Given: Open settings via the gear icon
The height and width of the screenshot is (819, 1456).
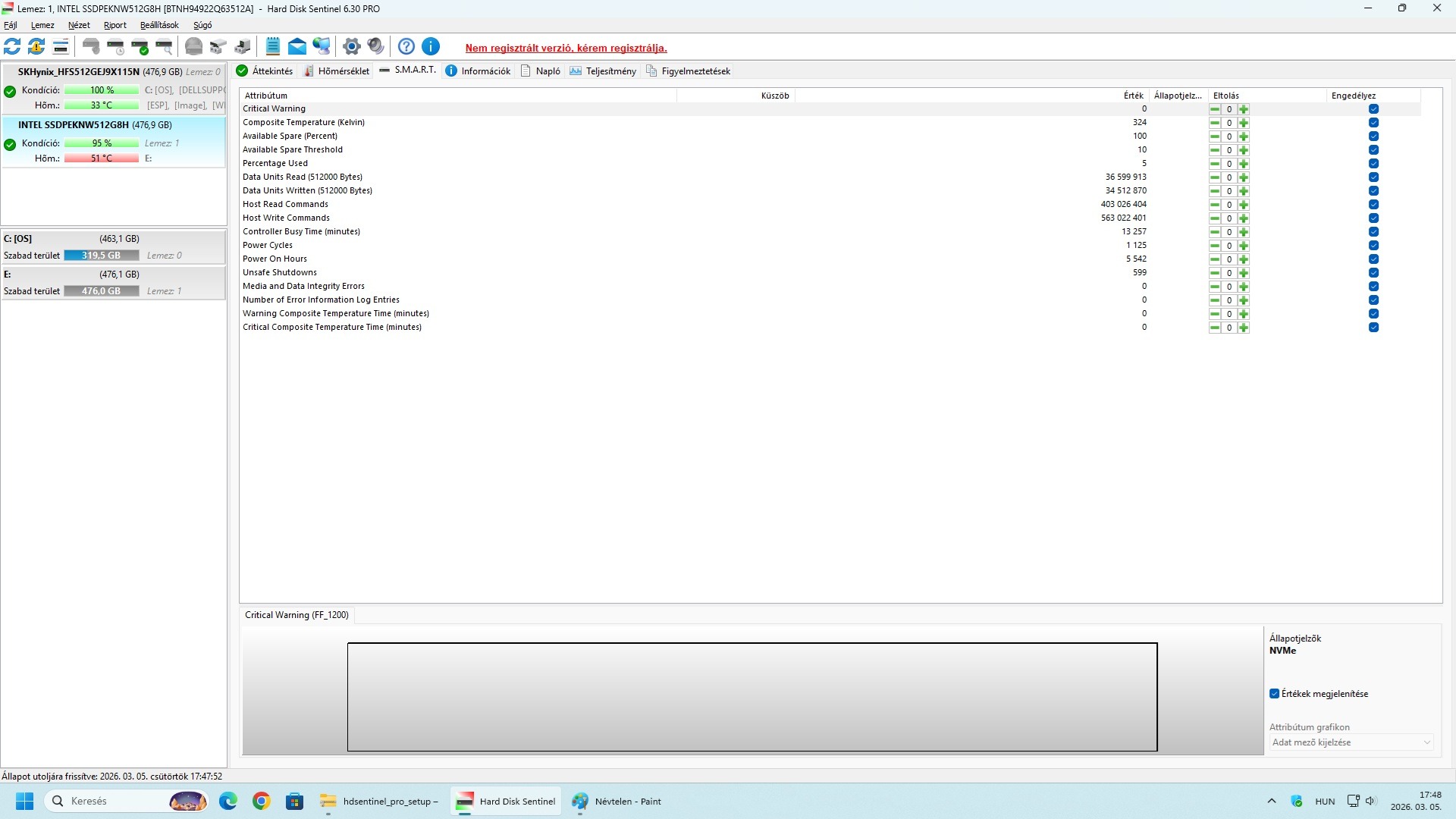Looking at the screenshot, I should coord(351,47).
